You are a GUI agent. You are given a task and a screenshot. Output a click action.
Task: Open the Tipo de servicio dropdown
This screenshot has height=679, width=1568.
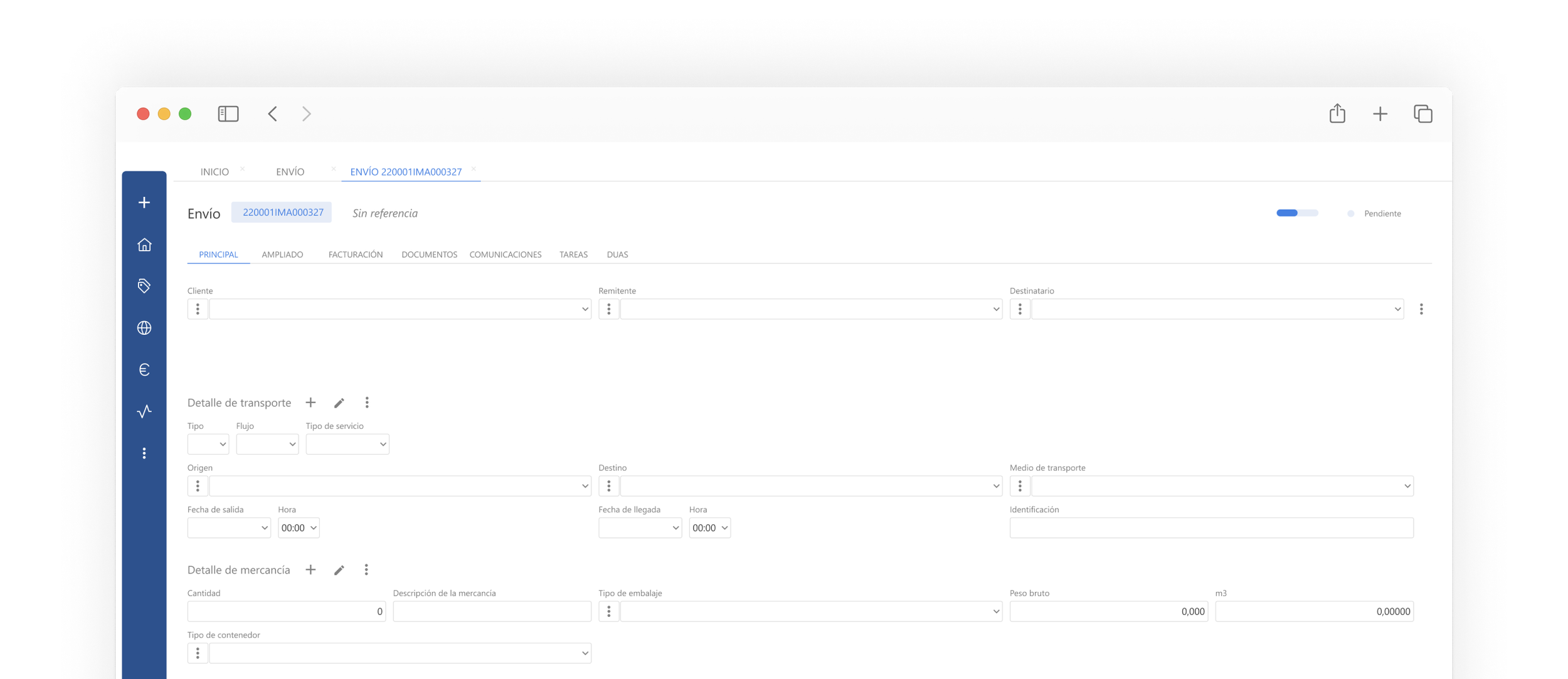347,444
